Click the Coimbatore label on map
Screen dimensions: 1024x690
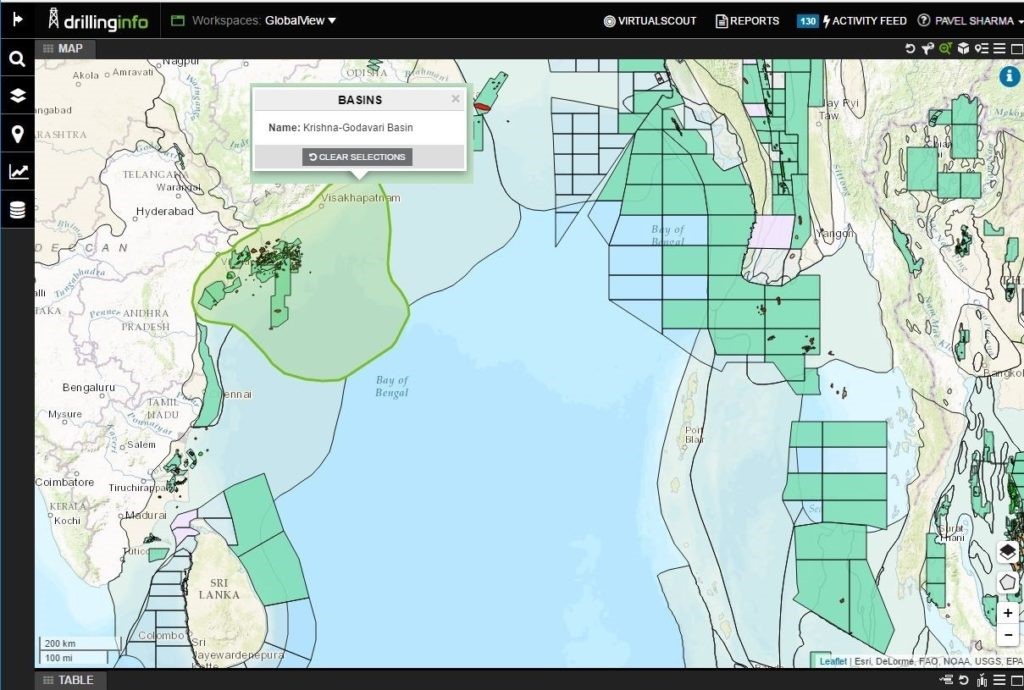65,482
